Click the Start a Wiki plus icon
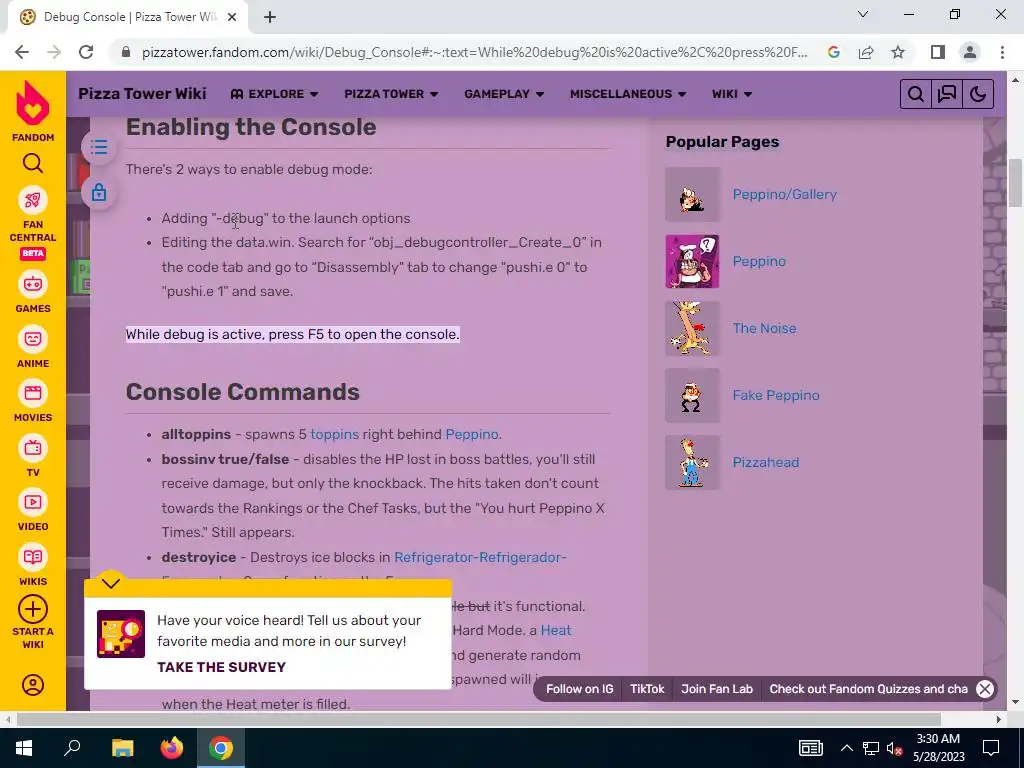The width and height of the screenshot is (1024, 768). (x=33, y=609)
